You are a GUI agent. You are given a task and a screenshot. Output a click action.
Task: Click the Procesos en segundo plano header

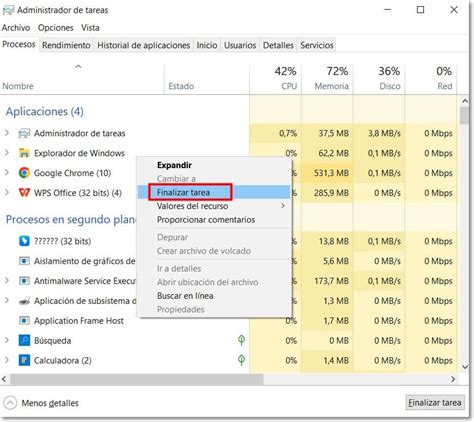point(71,219)
